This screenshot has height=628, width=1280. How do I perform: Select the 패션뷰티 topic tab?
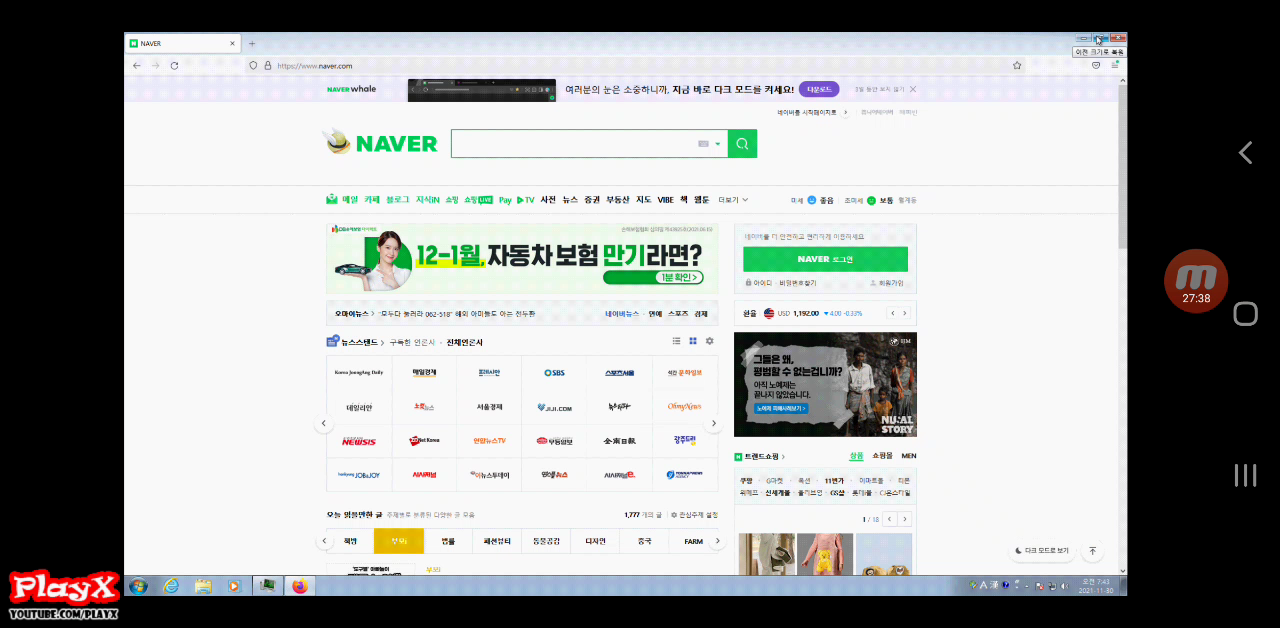[497, 541]
